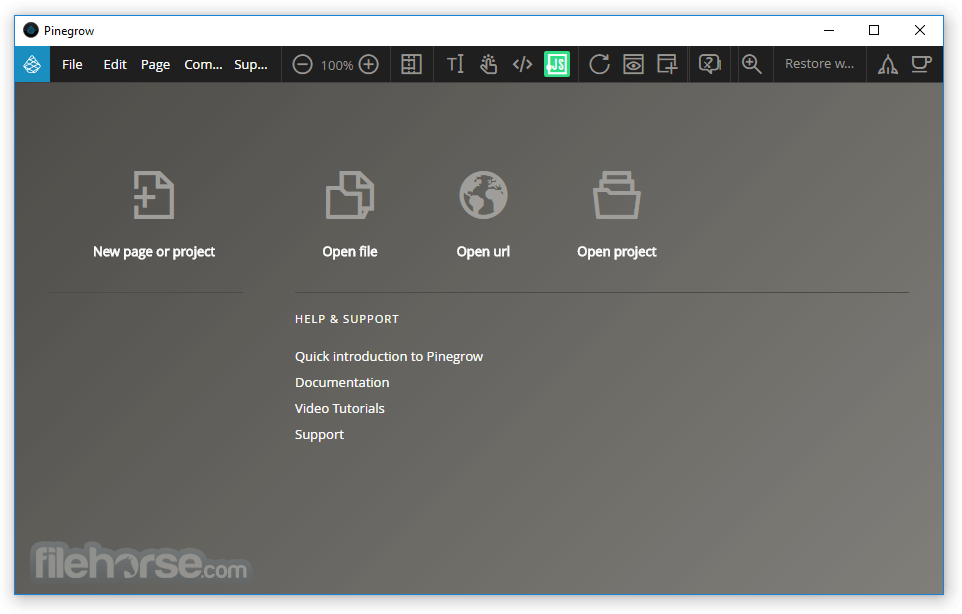Open Quick introduction to Pinegrow link
This screenshot has width=962, height=614.
coord(388,356)
